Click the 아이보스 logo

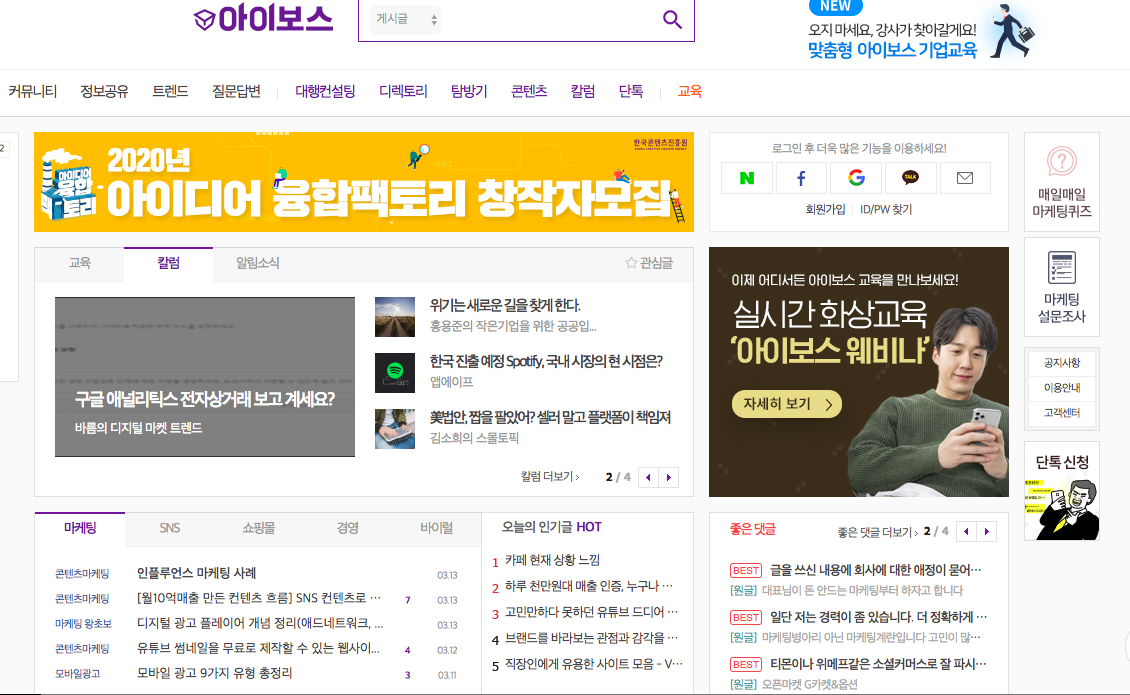coord(263,18)
